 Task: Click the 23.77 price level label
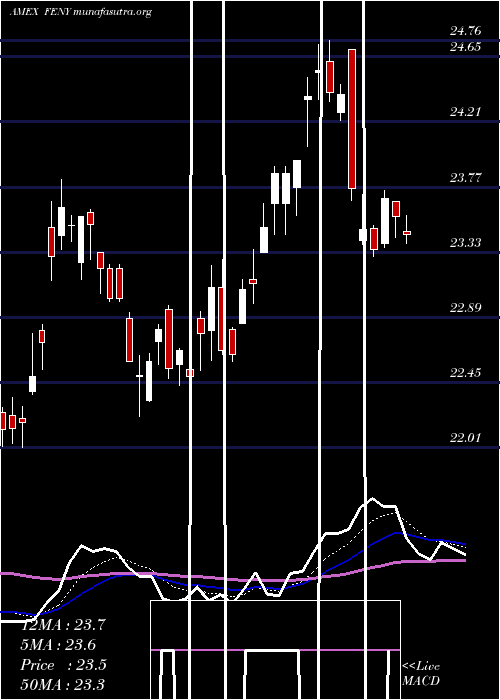[x=466, y=178]
